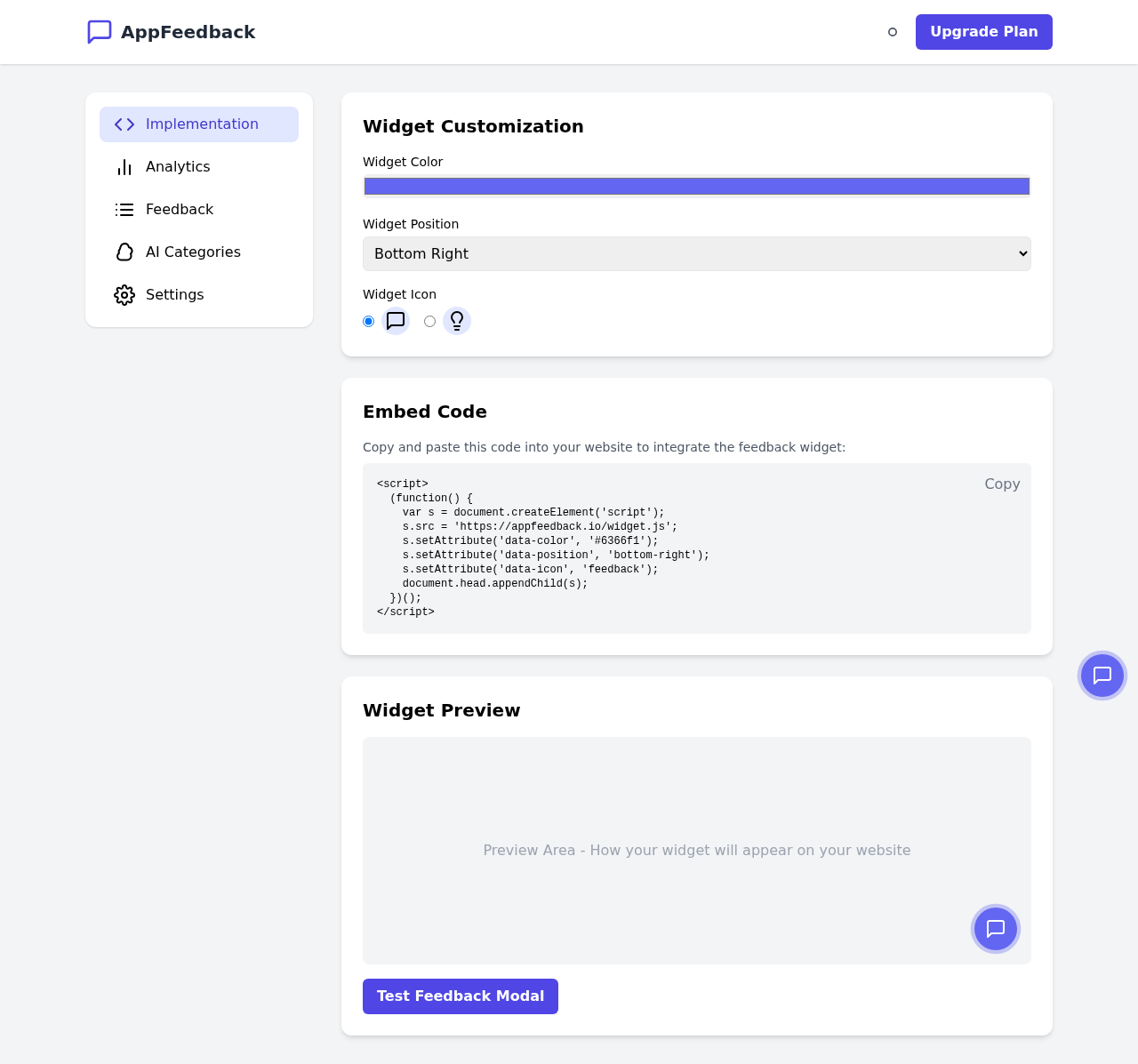Viewport: 1138px width, 1064px height.
Task: Click the small circle icon near Upgrade Plan
Action: coord(893,32)
